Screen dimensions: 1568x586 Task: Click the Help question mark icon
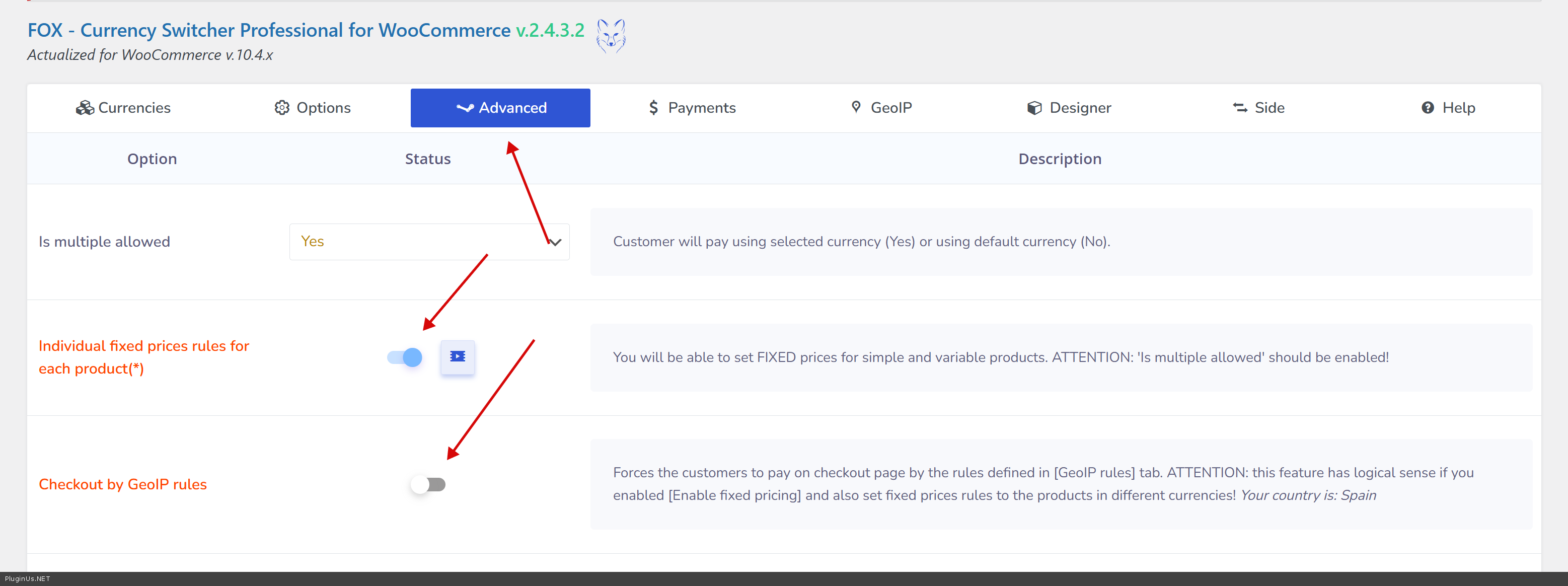1428,108
